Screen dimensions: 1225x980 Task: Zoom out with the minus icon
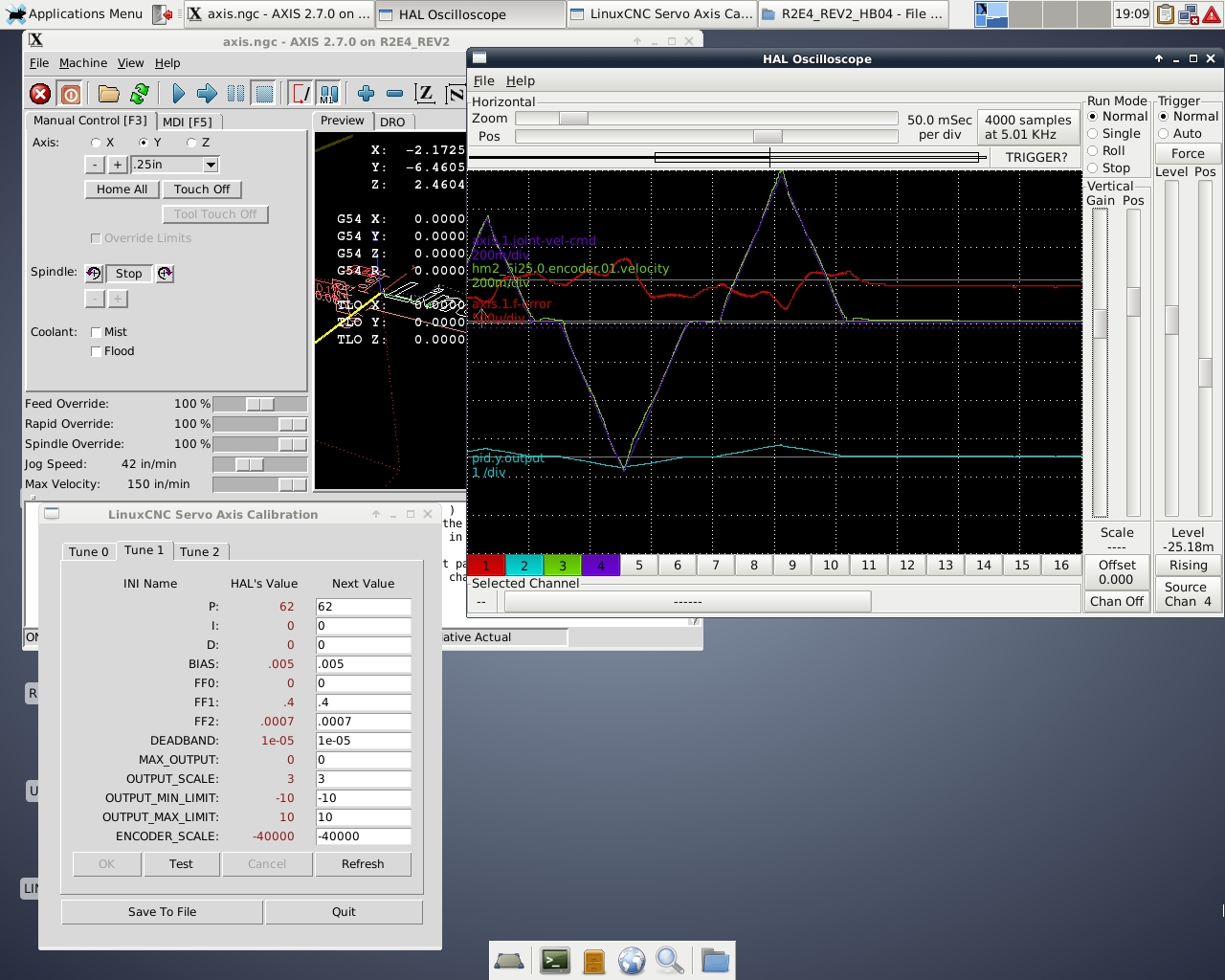[x=394, y=94]
